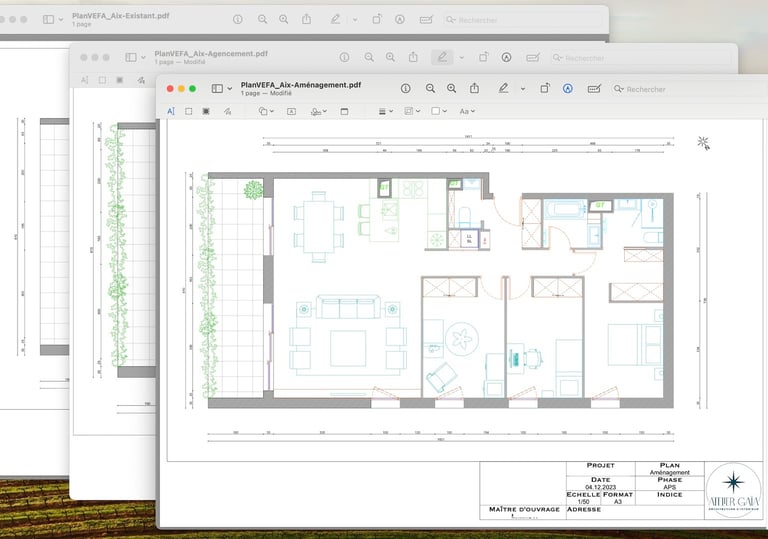768x539 pixels.
Task: Open the Sign signature dropdown
Action: point(318,111)
